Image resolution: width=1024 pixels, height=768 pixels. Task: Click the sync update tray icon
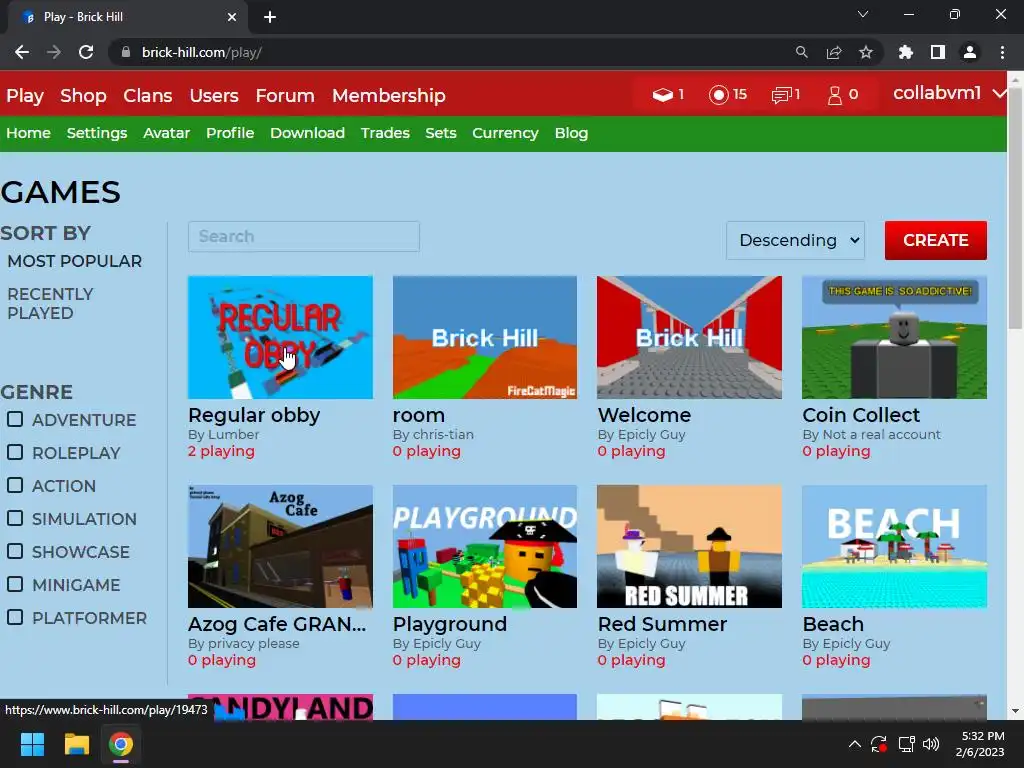pyautogui.click(x=879, y=744)
